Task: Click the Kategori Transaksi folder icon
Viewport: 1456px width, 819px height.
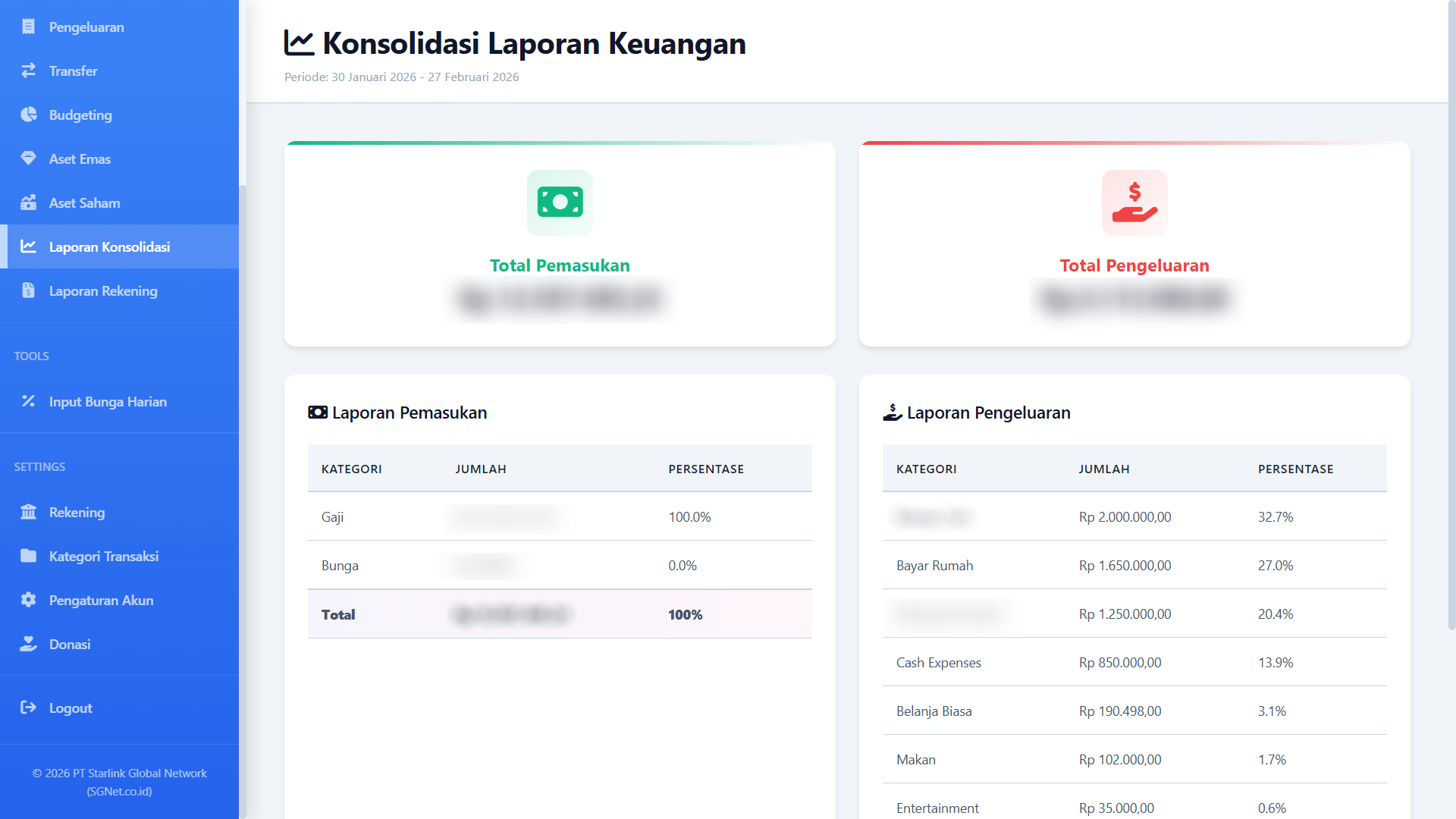Action: click(28, 556)
